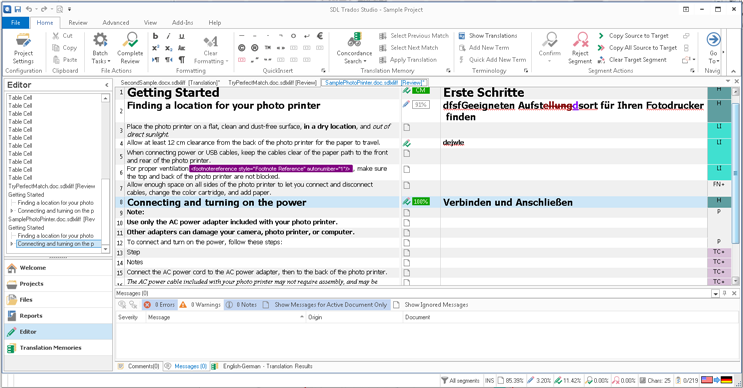Click the Select Previous Match icon
The image size is (743, 388).
[383, 36]
